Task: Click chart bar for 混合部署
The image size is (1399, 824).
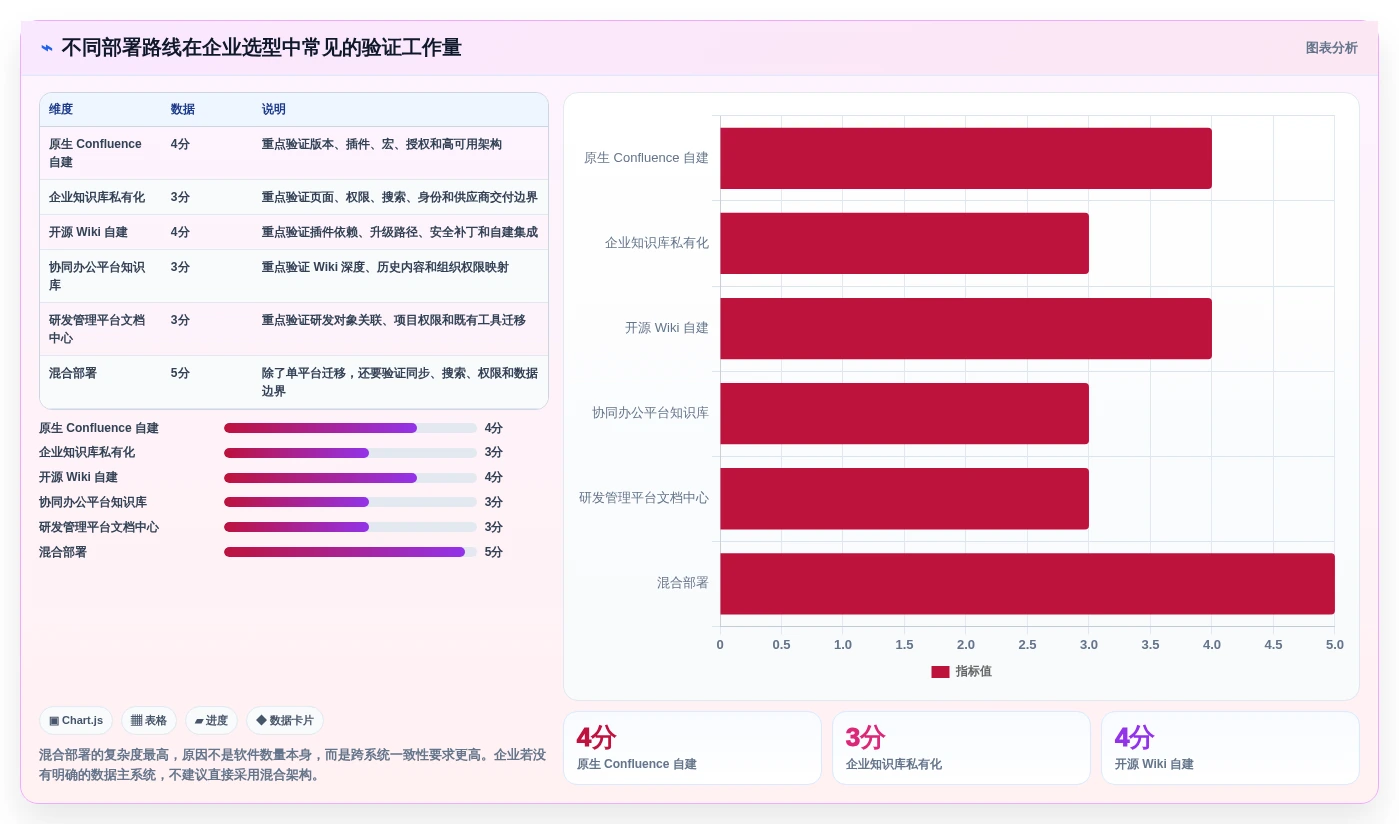Action: click(1027, 583)
